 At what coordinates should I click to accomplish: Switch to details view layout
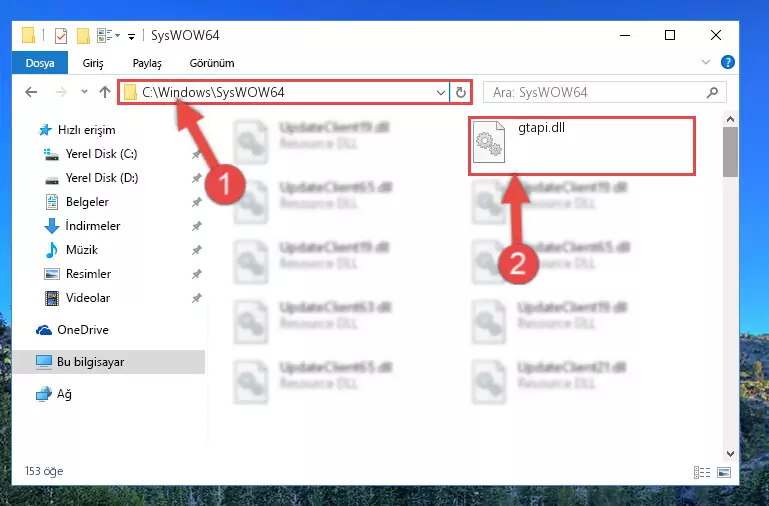coord(702,472)
